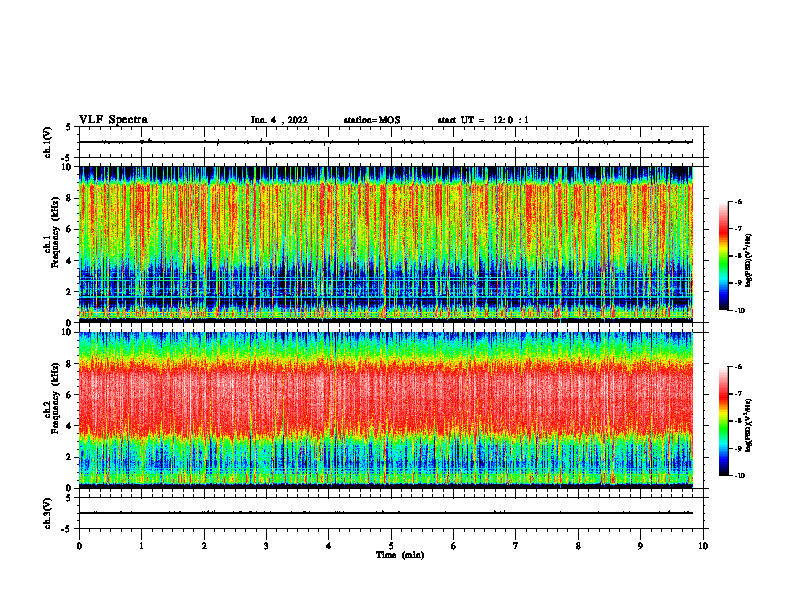Viewport: 792px width, 612px height.
Task: Select the ch.2 colorbar "log(PSD)" unit label
Action: coord(749,425)
